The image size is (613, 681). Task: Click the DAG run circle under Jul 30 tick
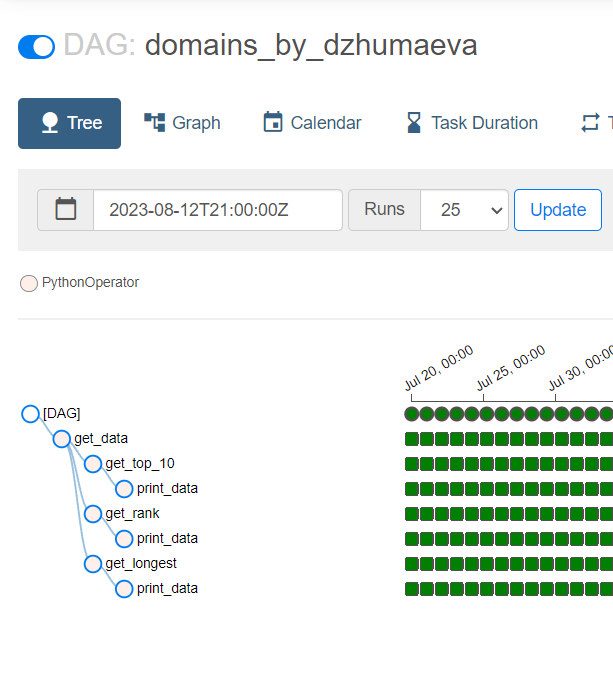coord(561,414)
